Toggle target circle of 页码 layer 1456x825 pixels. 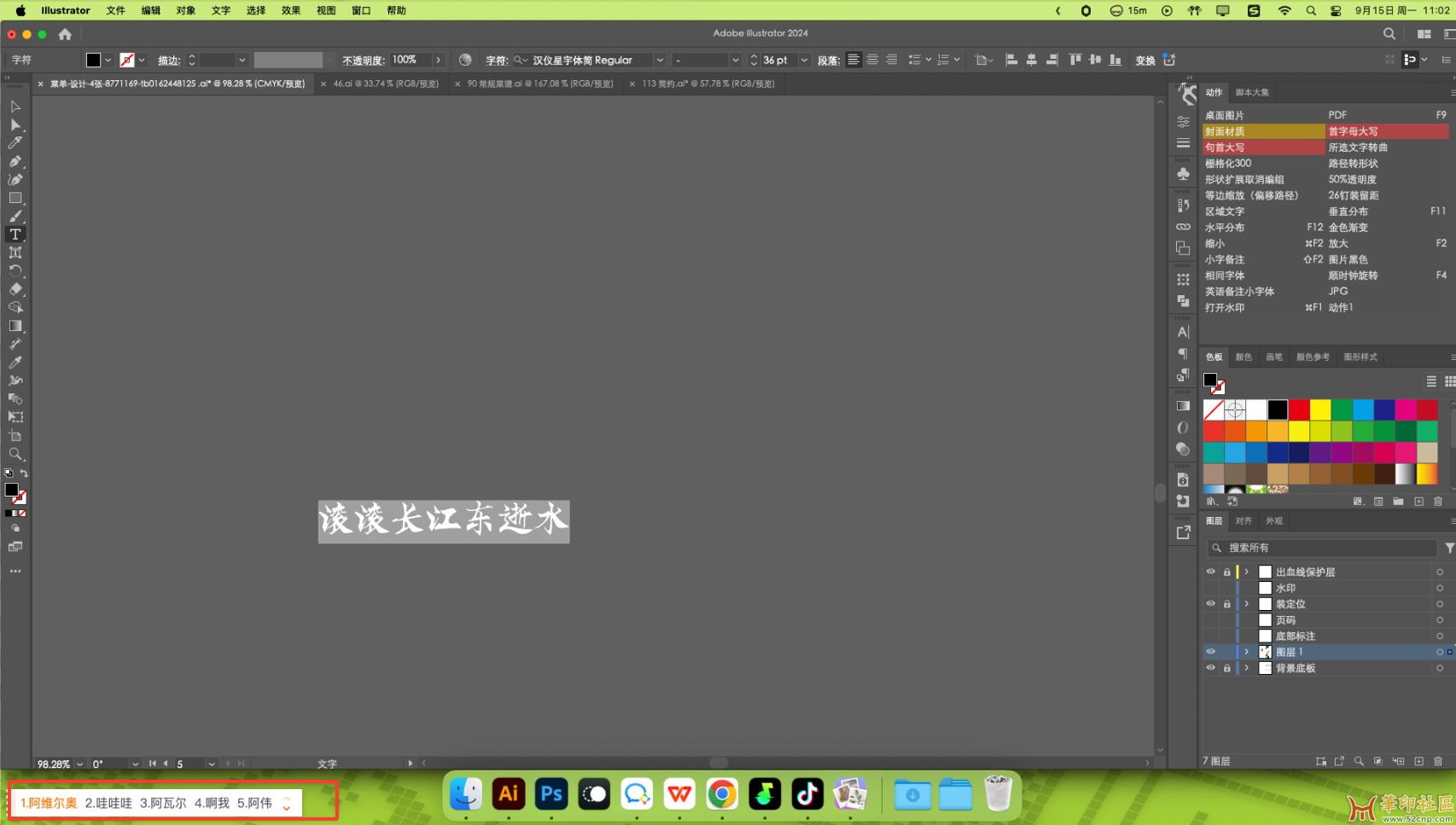(1440, 620)
